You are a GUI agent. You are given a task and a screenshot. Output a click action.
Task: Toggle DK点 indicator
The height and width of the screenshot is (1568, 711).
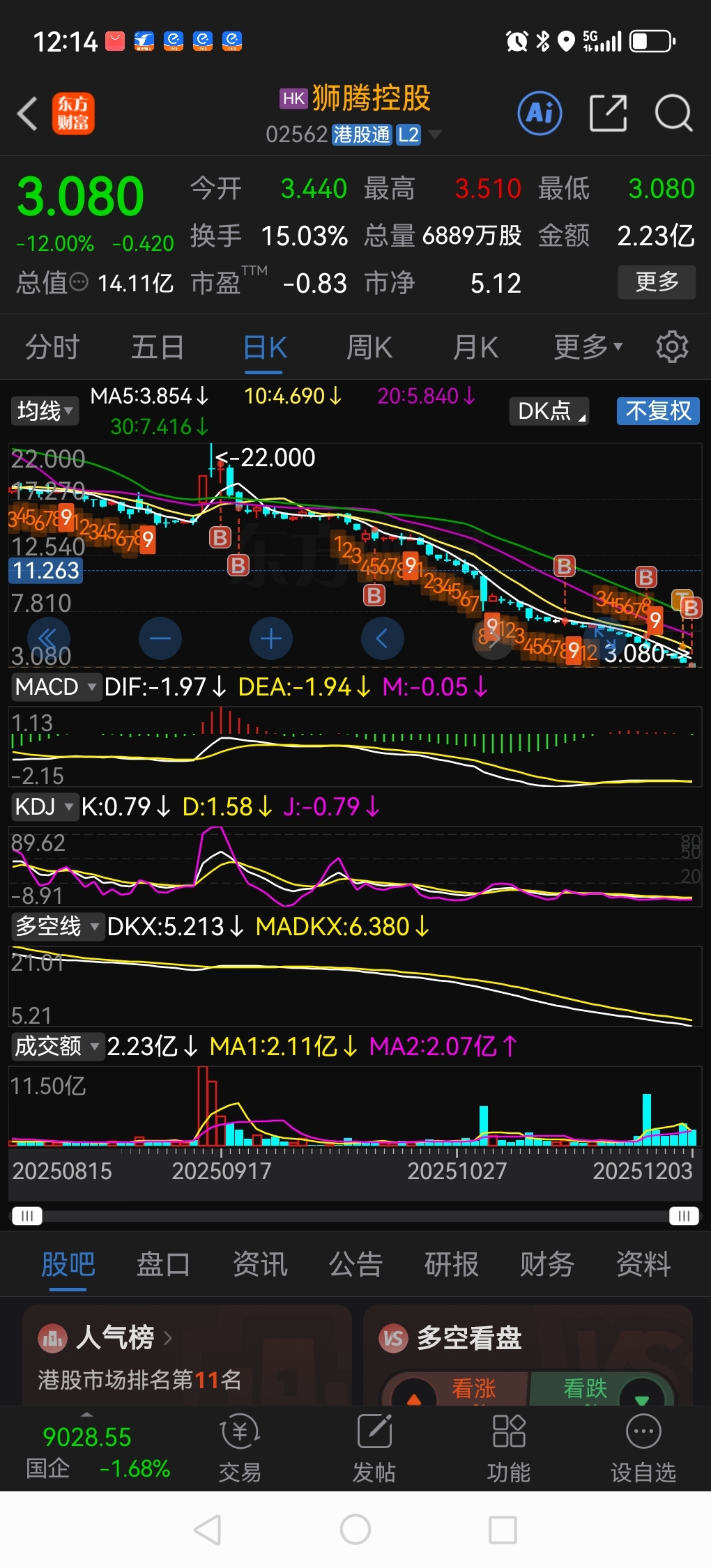tap(549, 410)
